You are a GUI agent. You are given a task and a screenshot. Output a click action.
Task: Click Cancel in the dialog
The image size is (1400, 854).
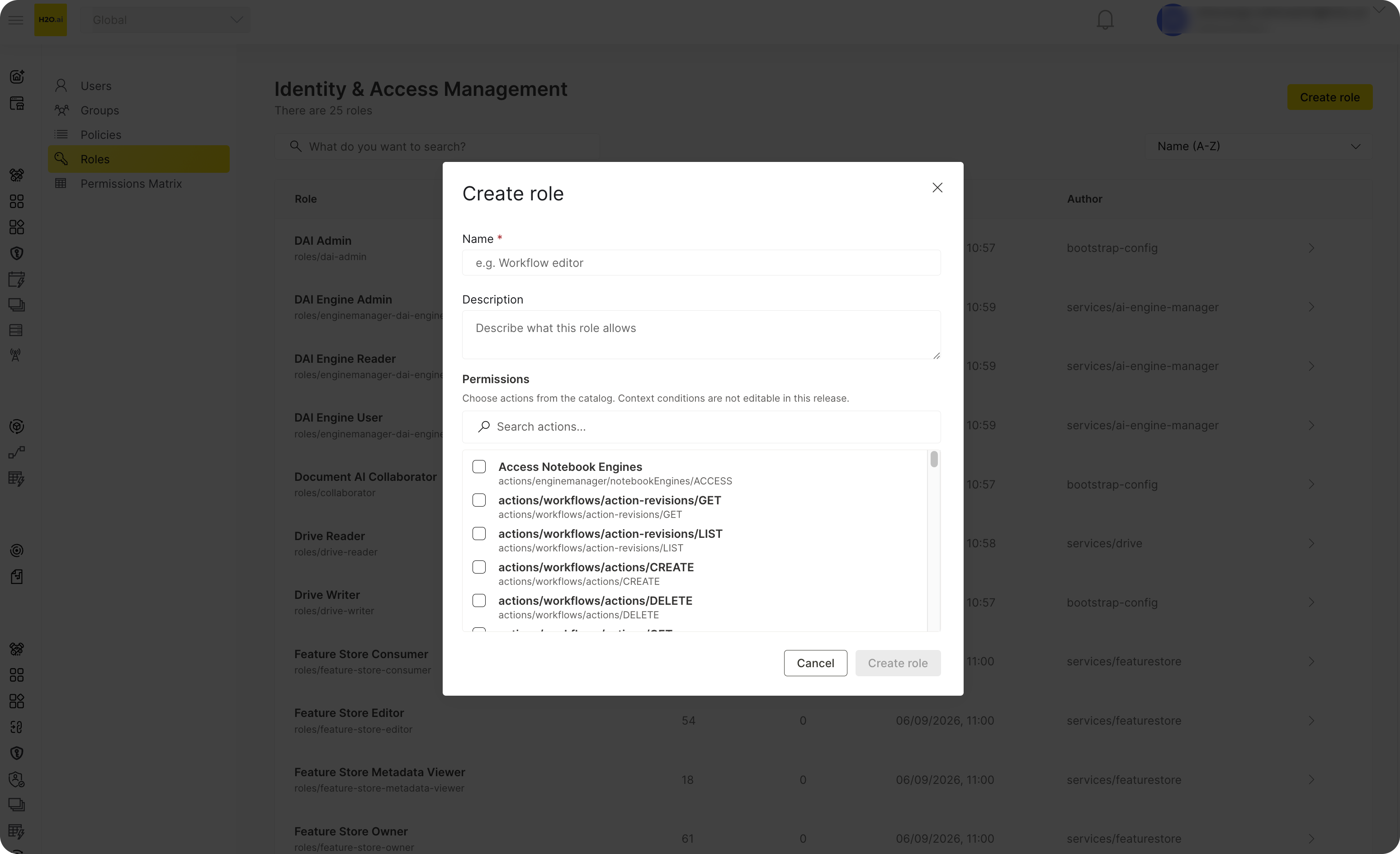[815, 663]
